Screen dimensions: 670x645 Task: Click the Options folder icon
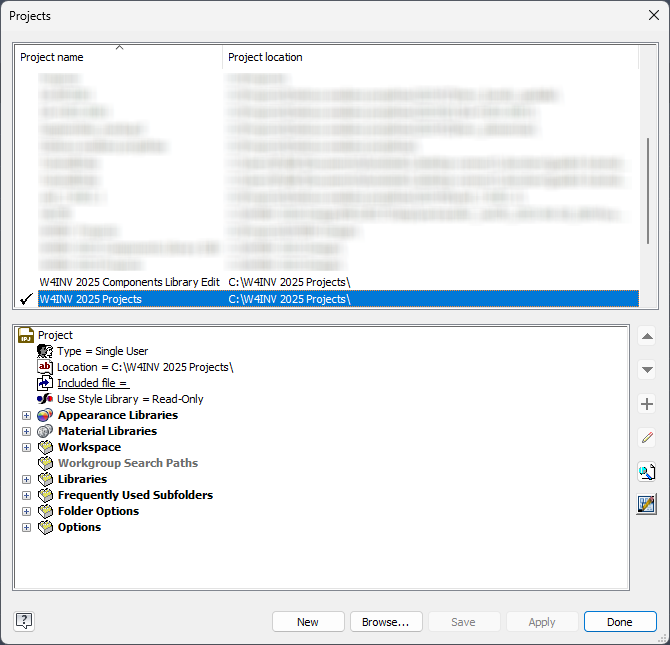pos(45,527)
